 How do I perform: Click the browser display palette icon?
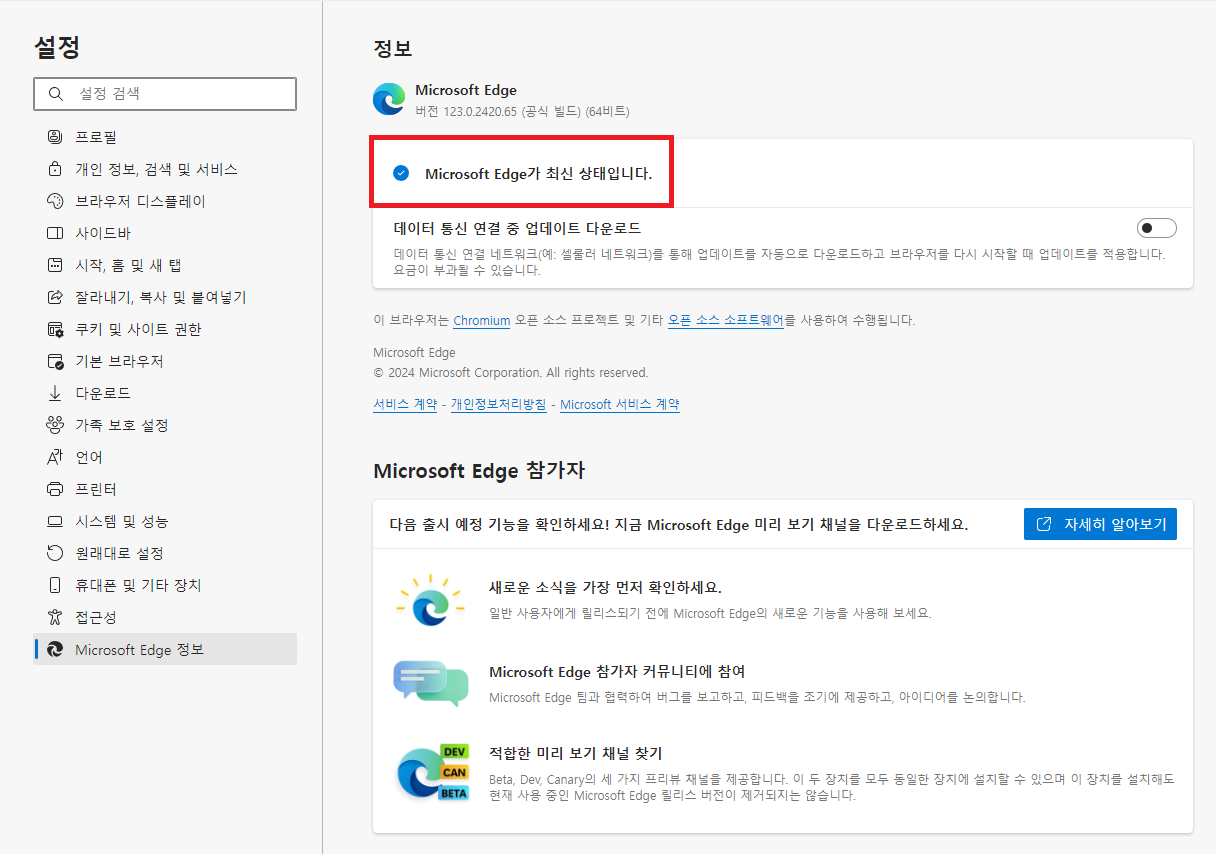[55, 201]
